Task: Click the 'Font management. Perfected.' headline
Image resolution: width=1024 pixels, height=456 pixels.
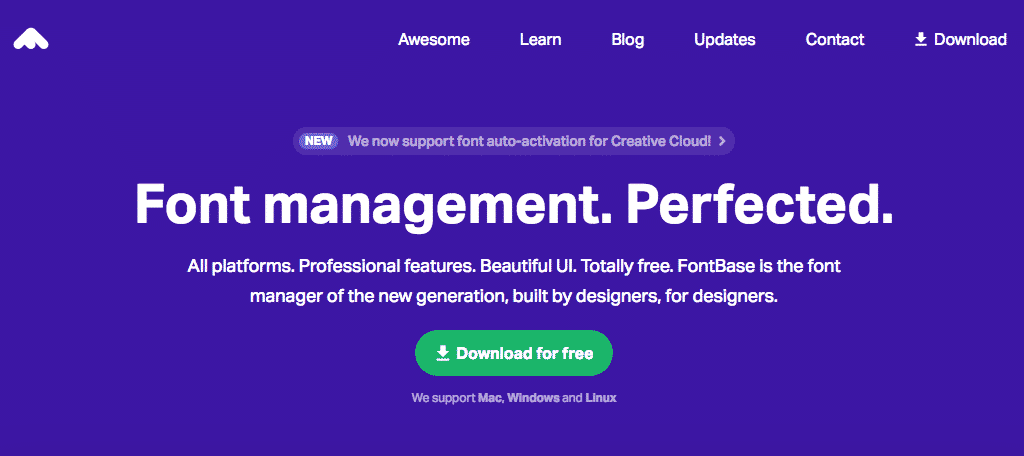Action: pyautogui.click(x=513, y=204)
